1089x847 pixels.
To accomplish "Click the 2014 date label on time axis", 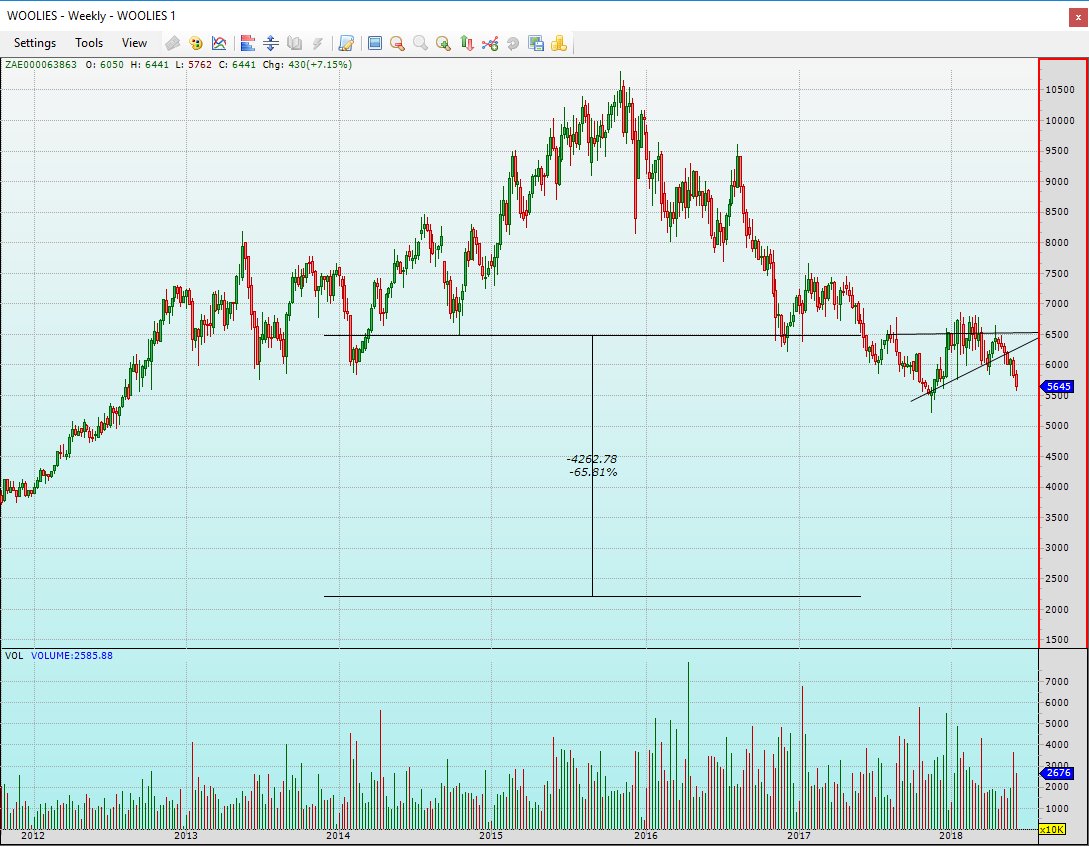I will click(338, 835).
